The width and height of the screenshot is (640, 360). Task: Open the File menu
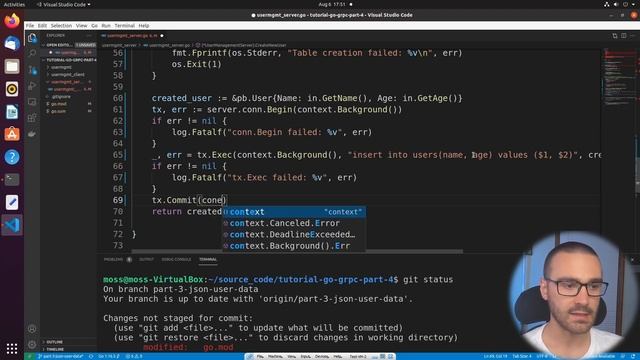(x=30, y=25)
